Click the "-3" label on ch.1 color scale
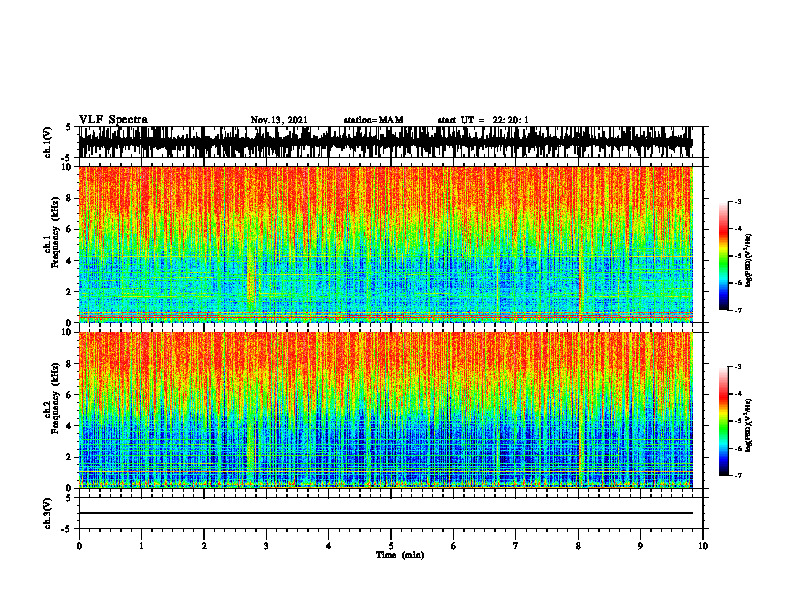Viewport: 792px width, 612px height. (x=737, y=202)
